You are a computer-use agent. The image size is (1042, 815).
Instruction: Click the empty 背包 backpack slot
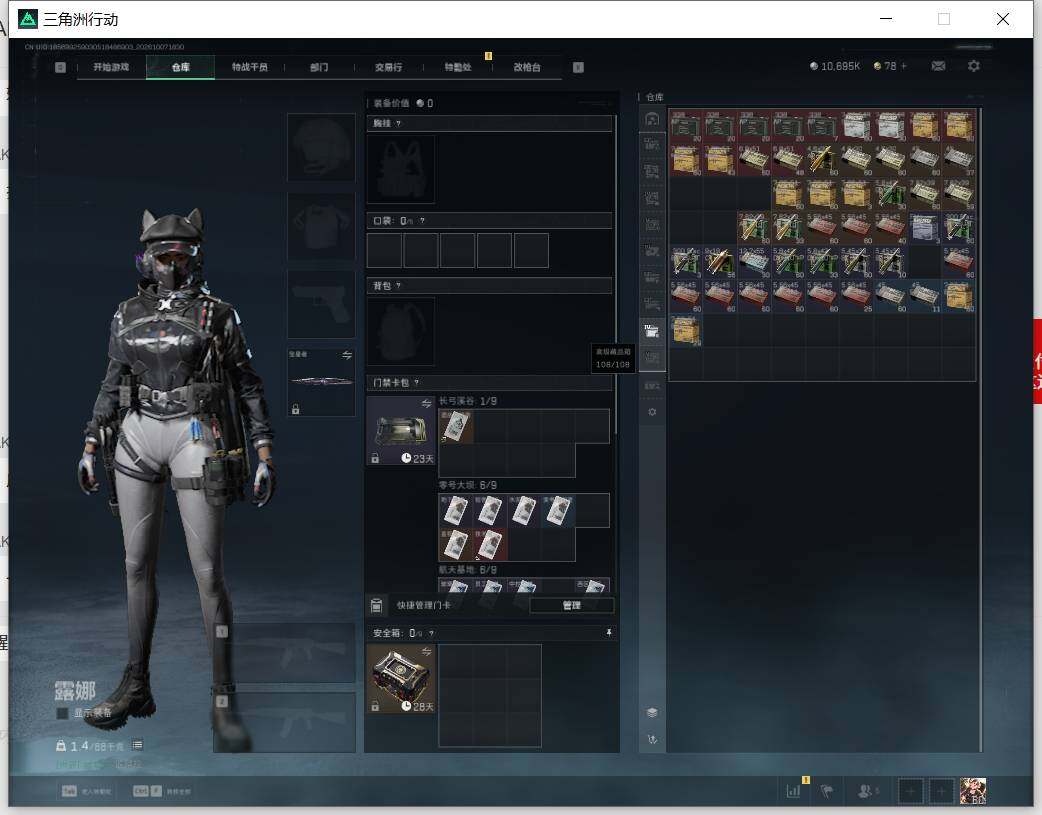click(x=401, y=331)
